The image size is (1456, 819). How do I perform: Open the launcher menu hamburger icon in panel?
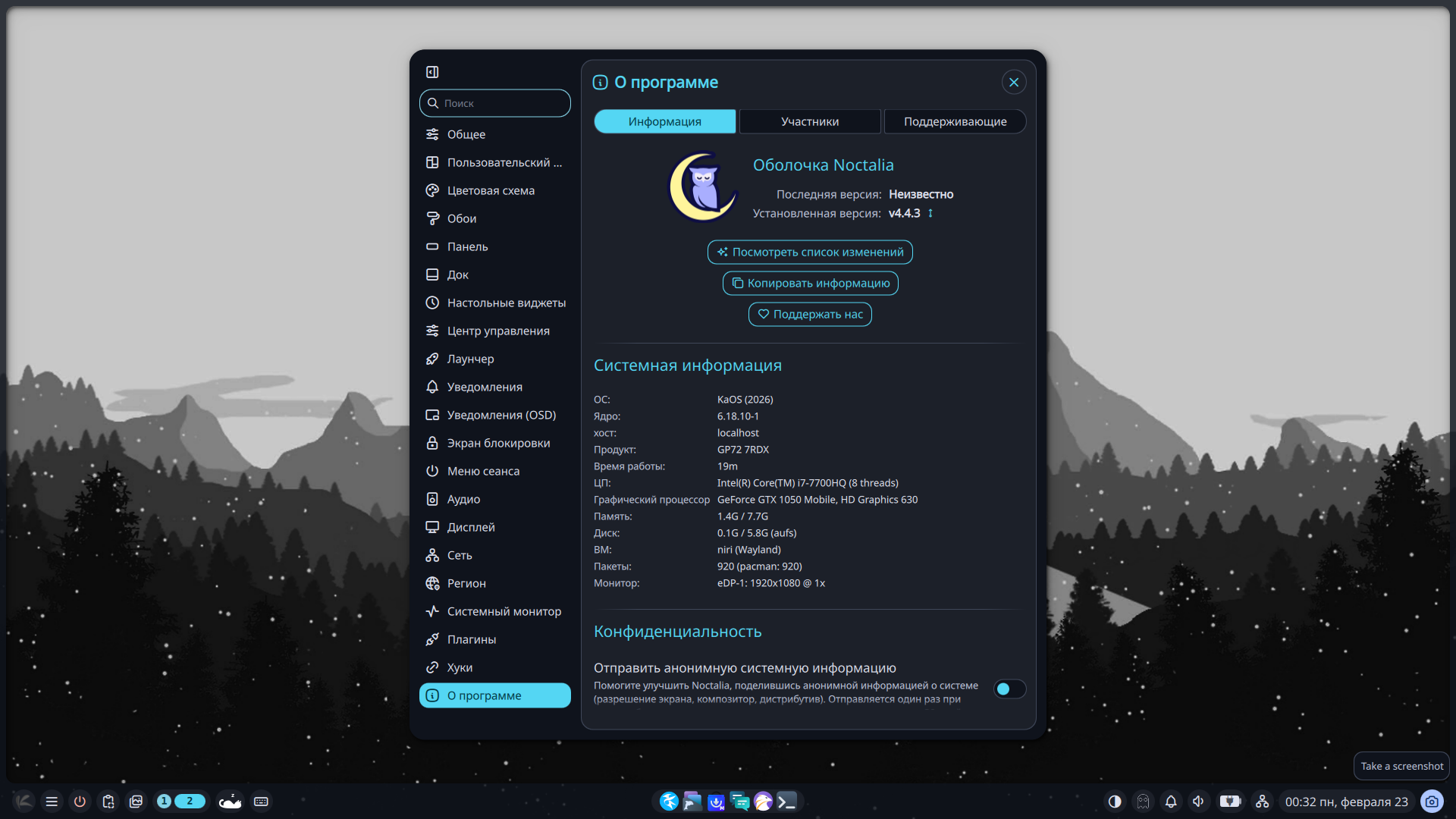point(52,802)
